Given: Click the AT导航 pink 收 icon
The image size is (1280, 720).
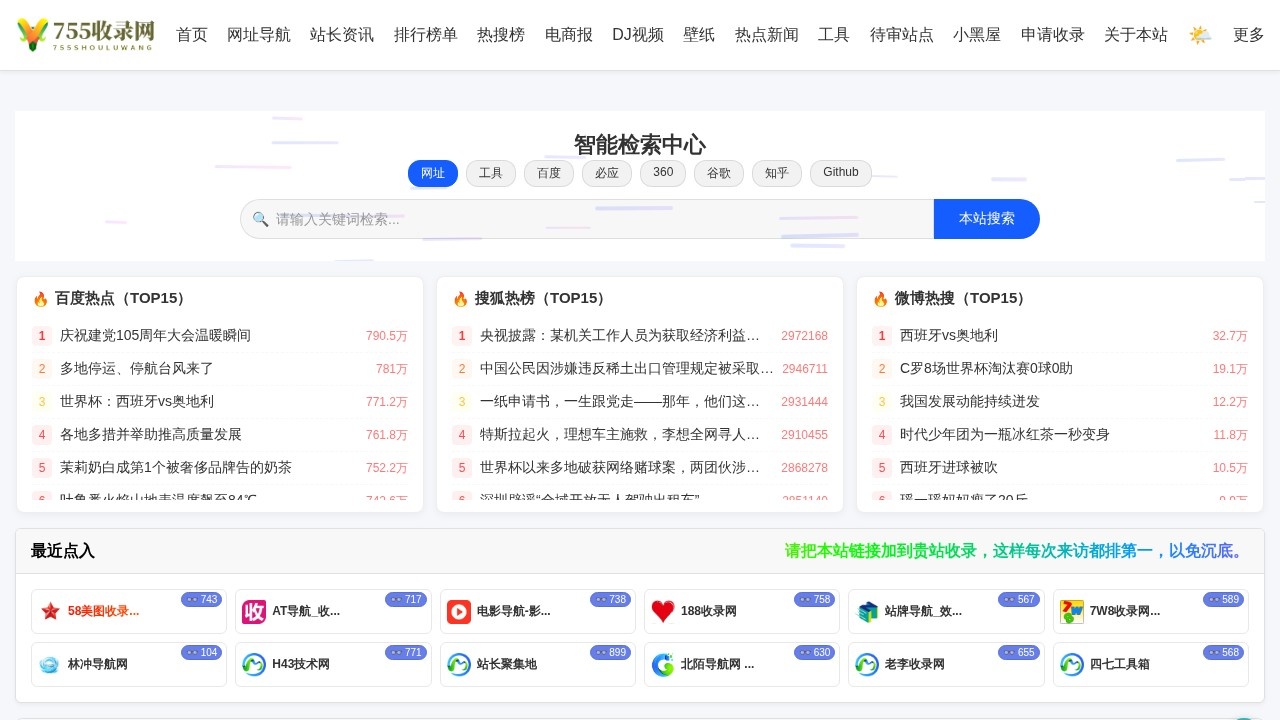Looking at the screenshot, I should click(x=254, y=611).
